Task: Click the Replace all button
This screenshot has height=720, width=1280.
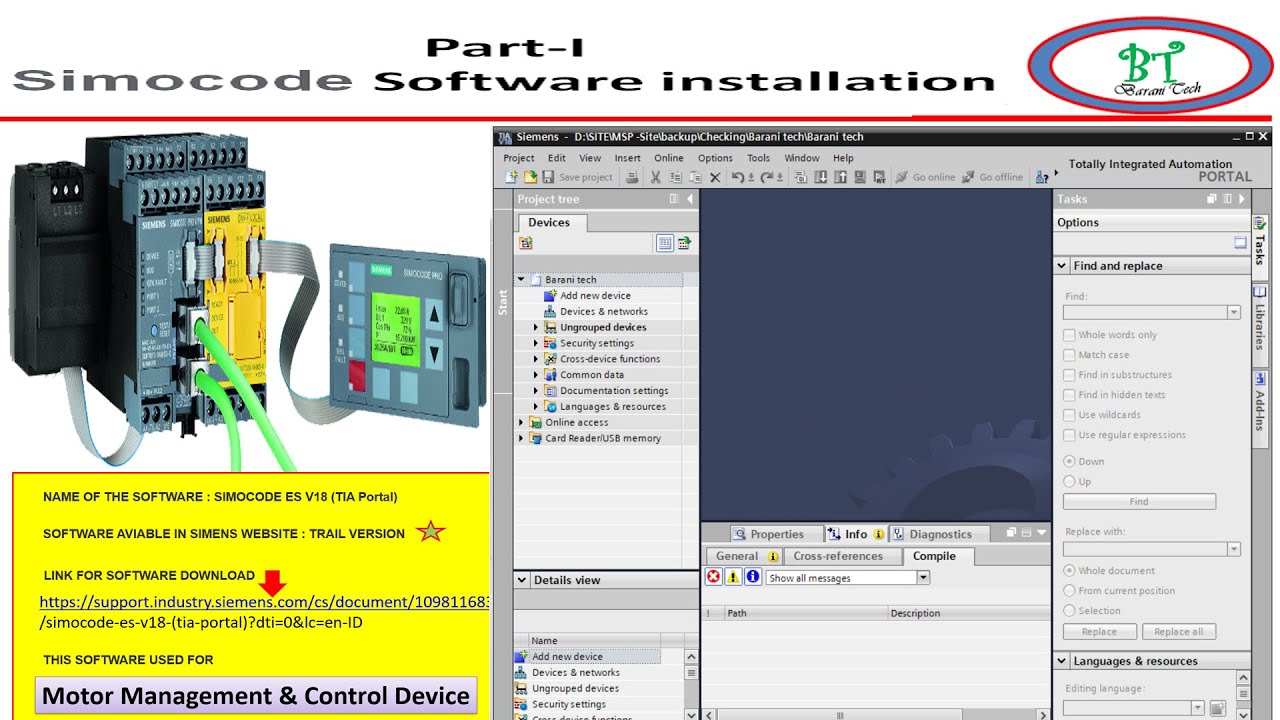Action: coord(1179,632)
